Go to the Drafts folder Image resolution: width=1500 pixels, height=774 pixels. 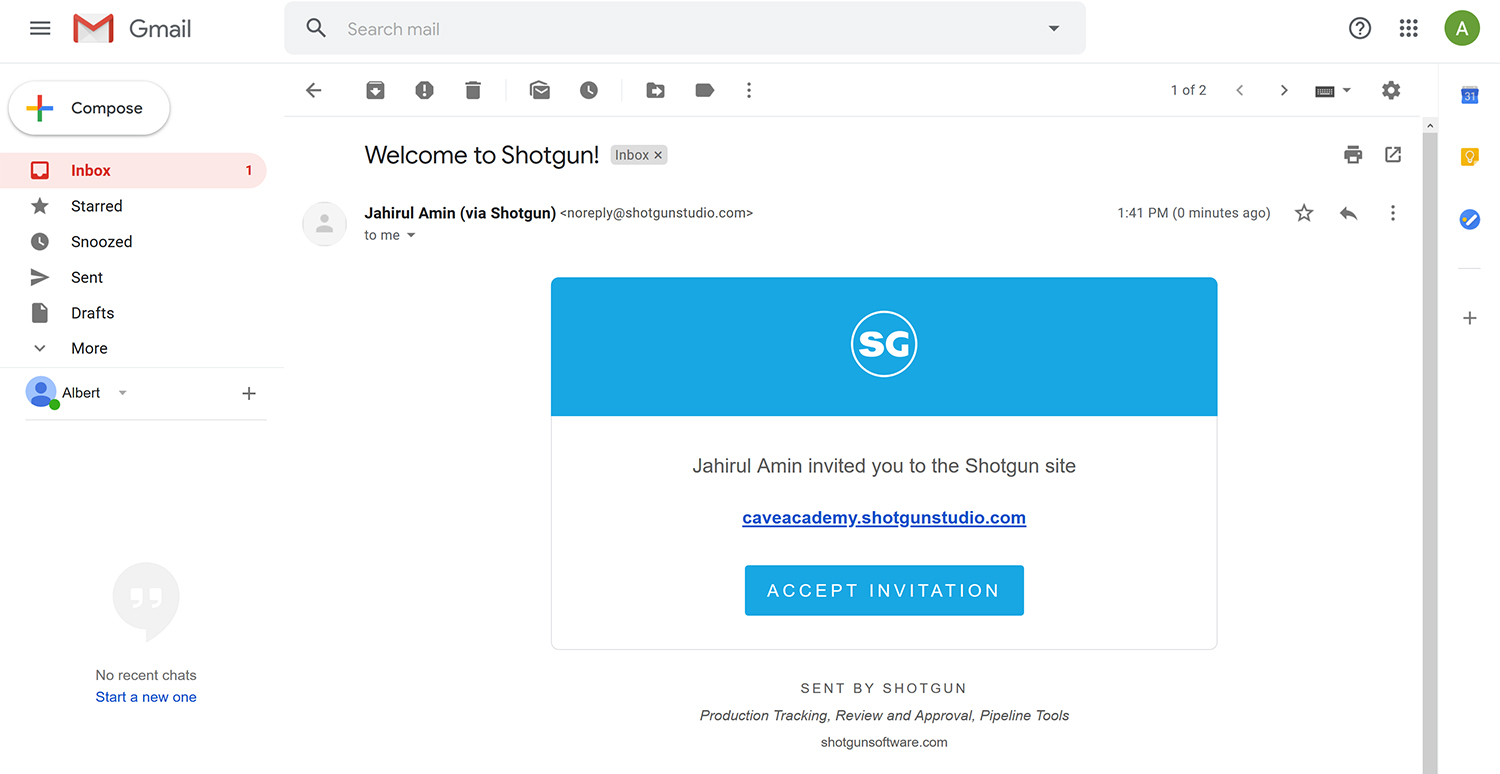[92, 313]
